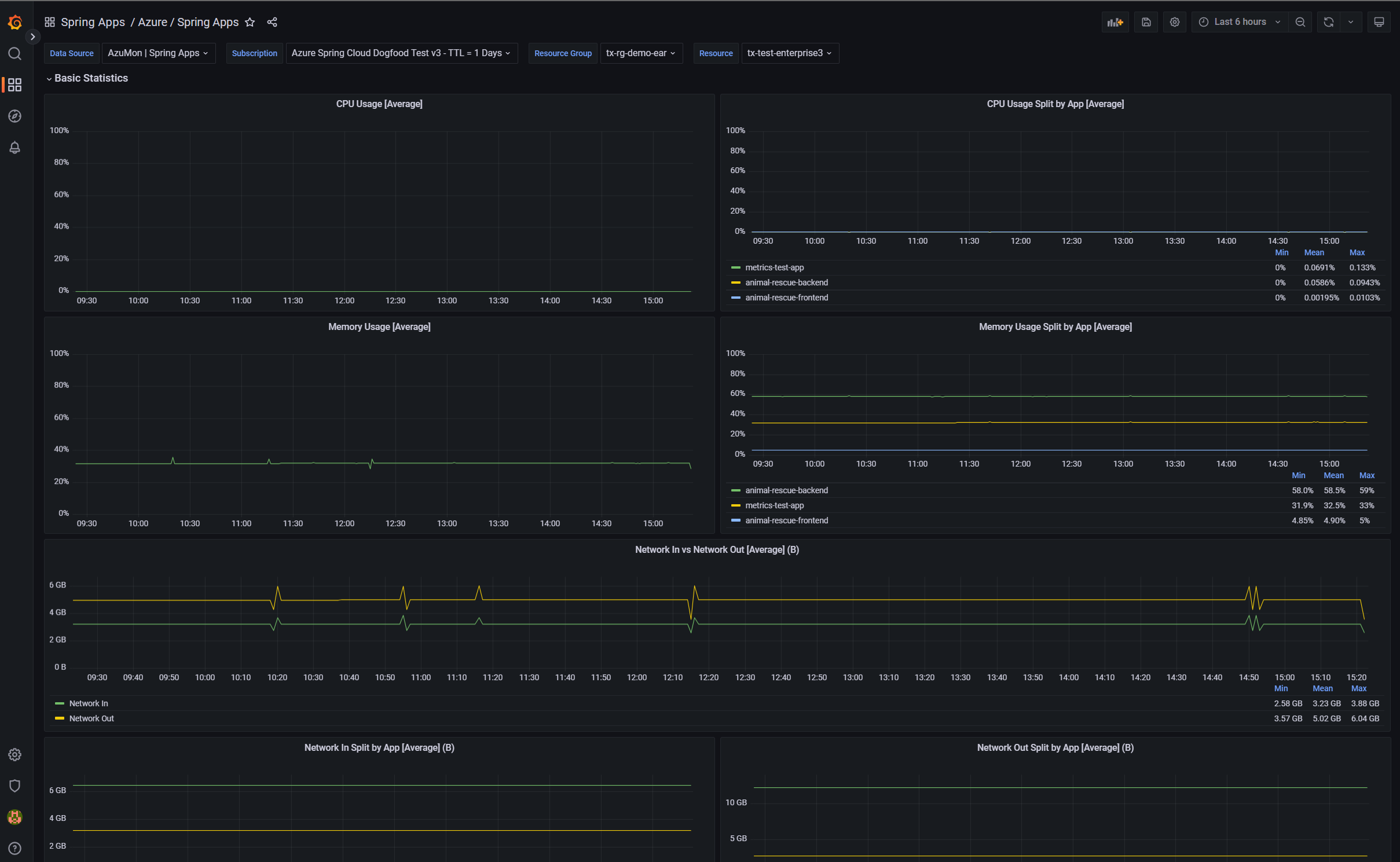Click the Add panel icon
The height and width of the screenshot is (862, 1400).
1115,22
